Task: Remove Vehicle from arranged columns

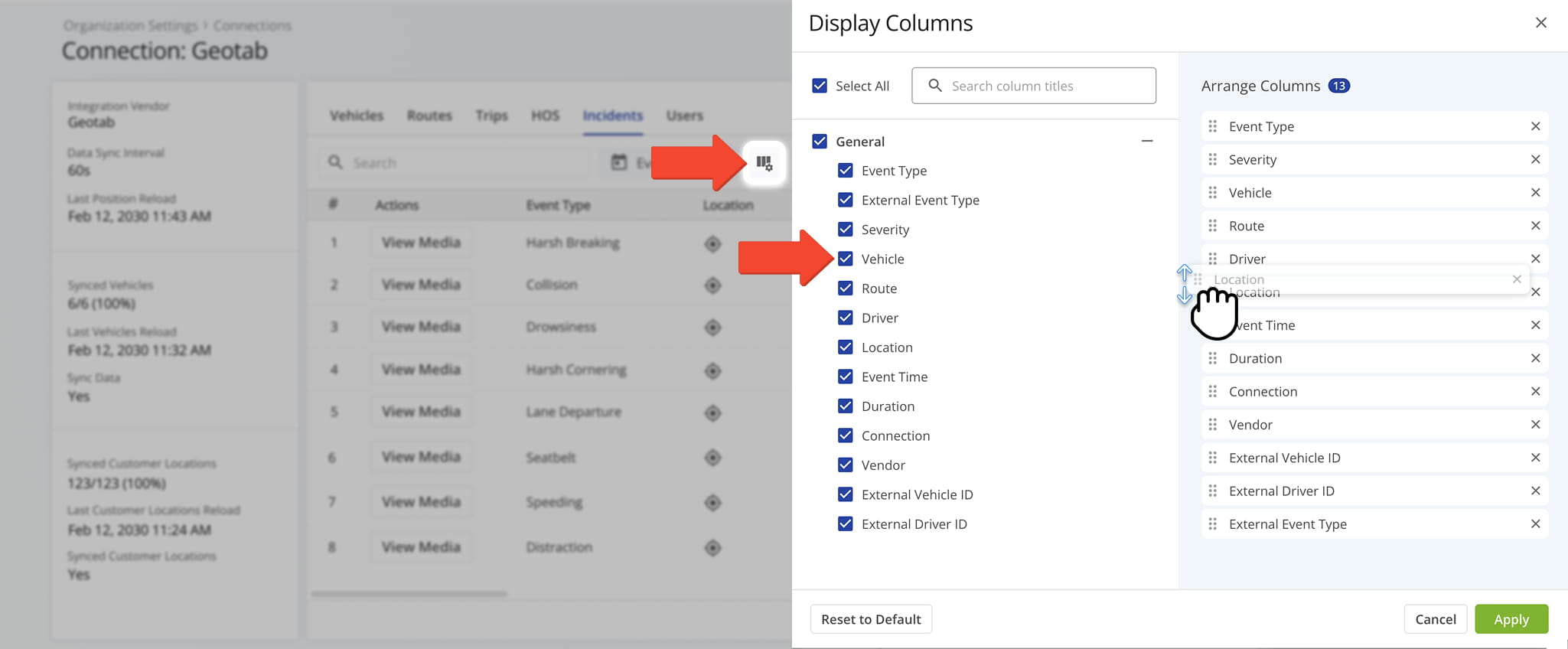Action: 1535,192
